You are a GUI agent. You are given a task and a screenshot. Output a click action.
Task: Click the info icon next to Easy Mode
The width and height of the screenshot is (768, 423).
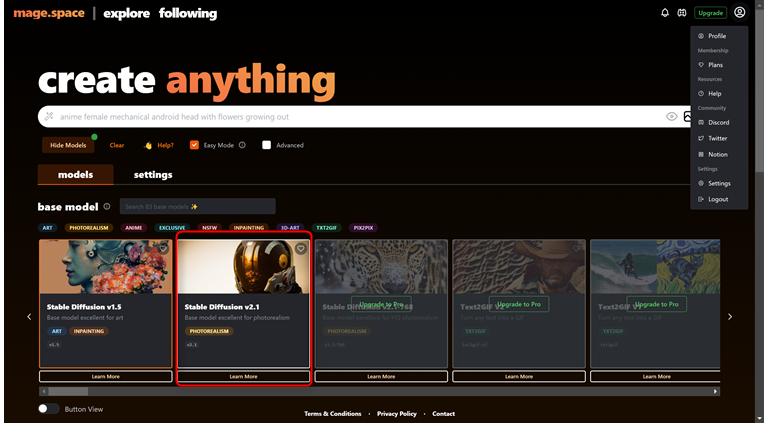click(243, 145)
